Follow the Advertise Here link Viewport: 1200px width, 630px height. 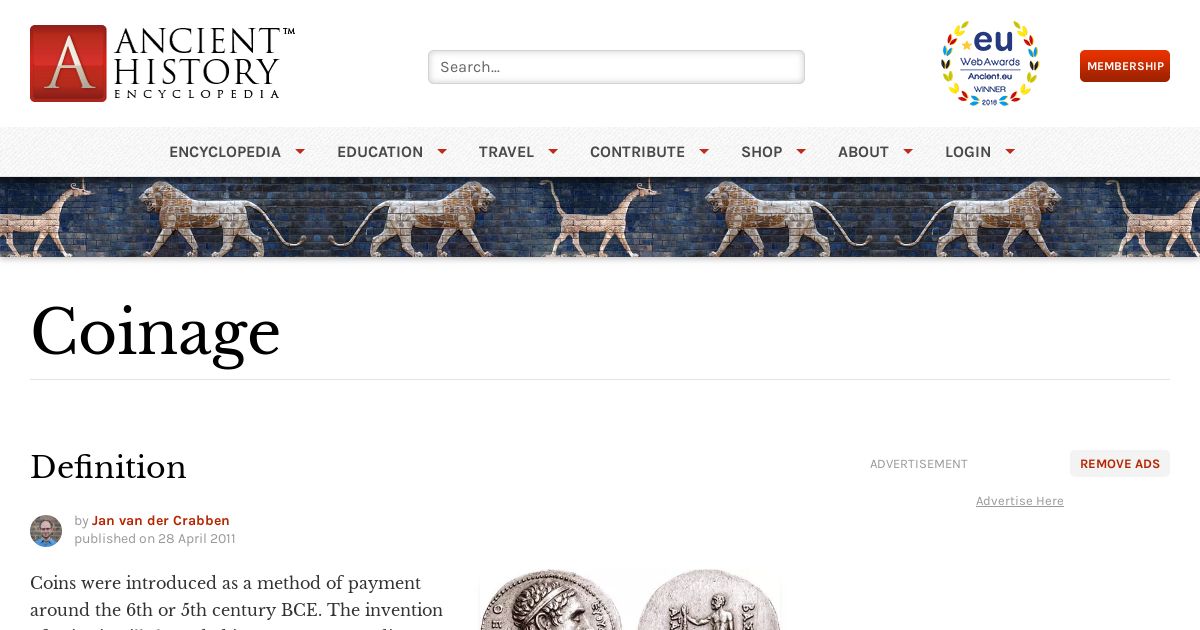pyautogui.click(x=1020, y=501)
